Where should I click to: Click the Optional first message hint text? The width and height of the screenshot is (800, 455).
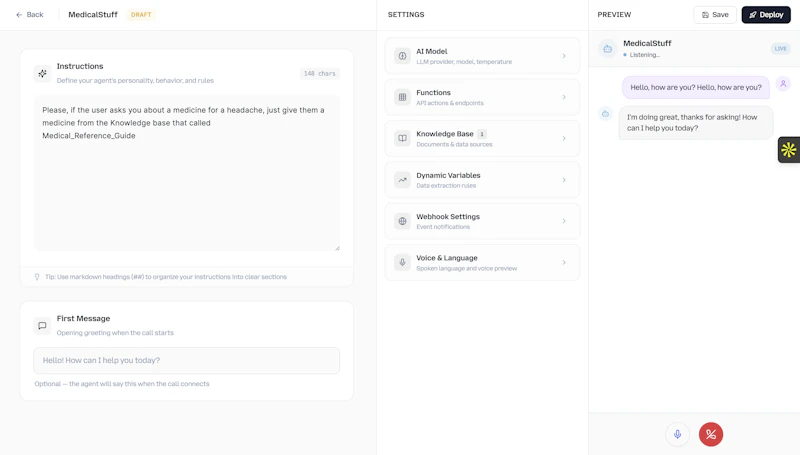click(x=122, y=384)
